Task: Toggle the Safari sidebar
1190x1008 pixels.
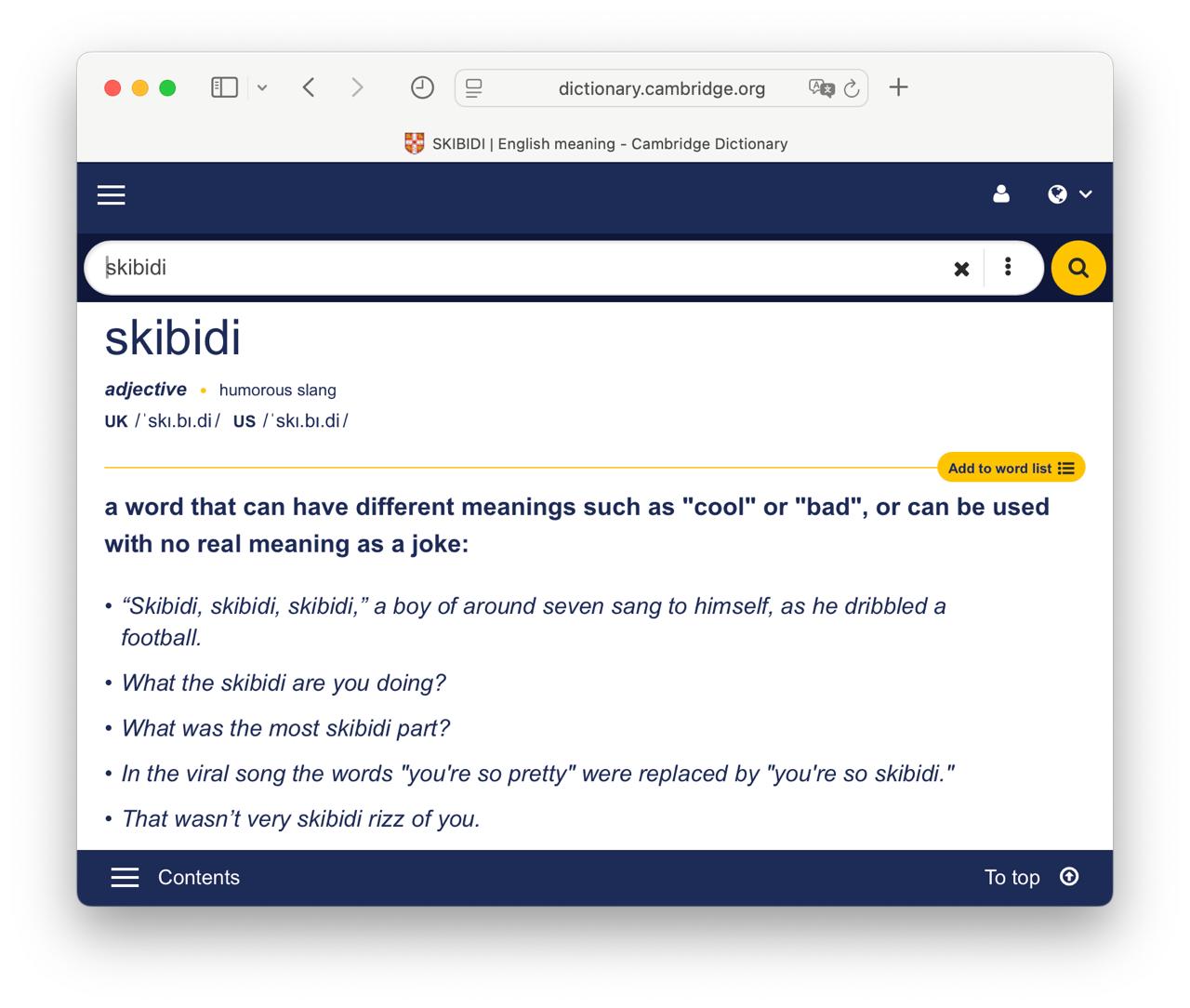Action: click(224, 87)
